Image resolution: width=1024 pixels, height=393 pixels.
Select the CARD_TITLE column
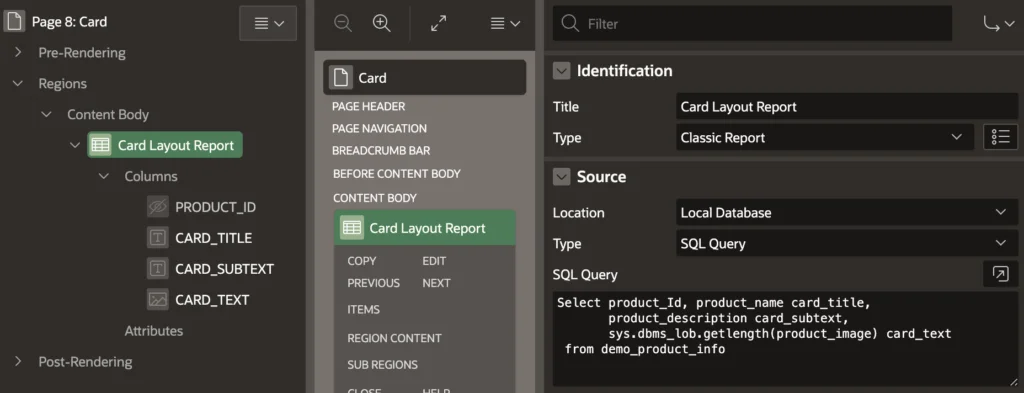coord(214,238)
